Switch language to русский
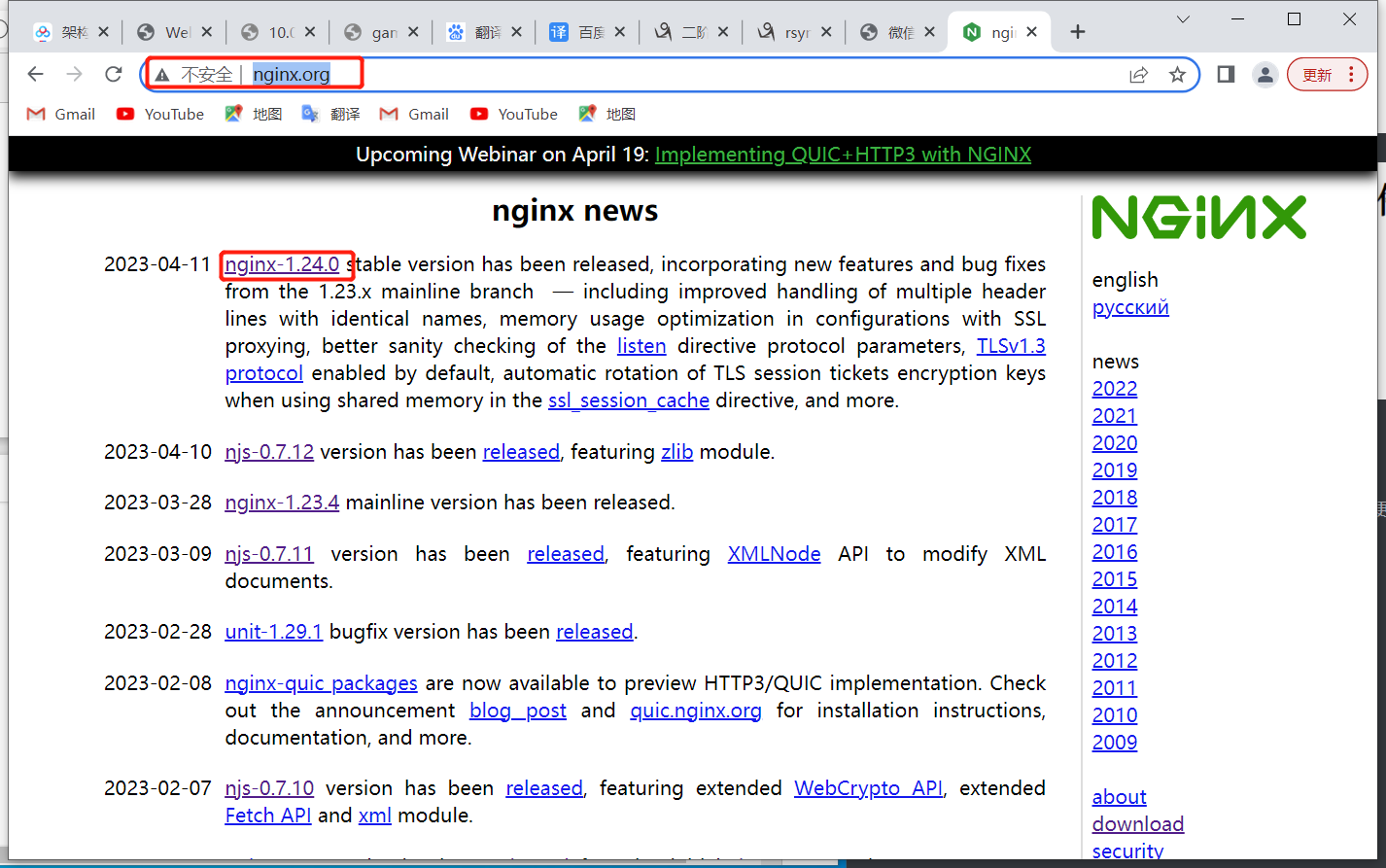The width and height of the screenshot is (1386, 868). (1130, 307)
